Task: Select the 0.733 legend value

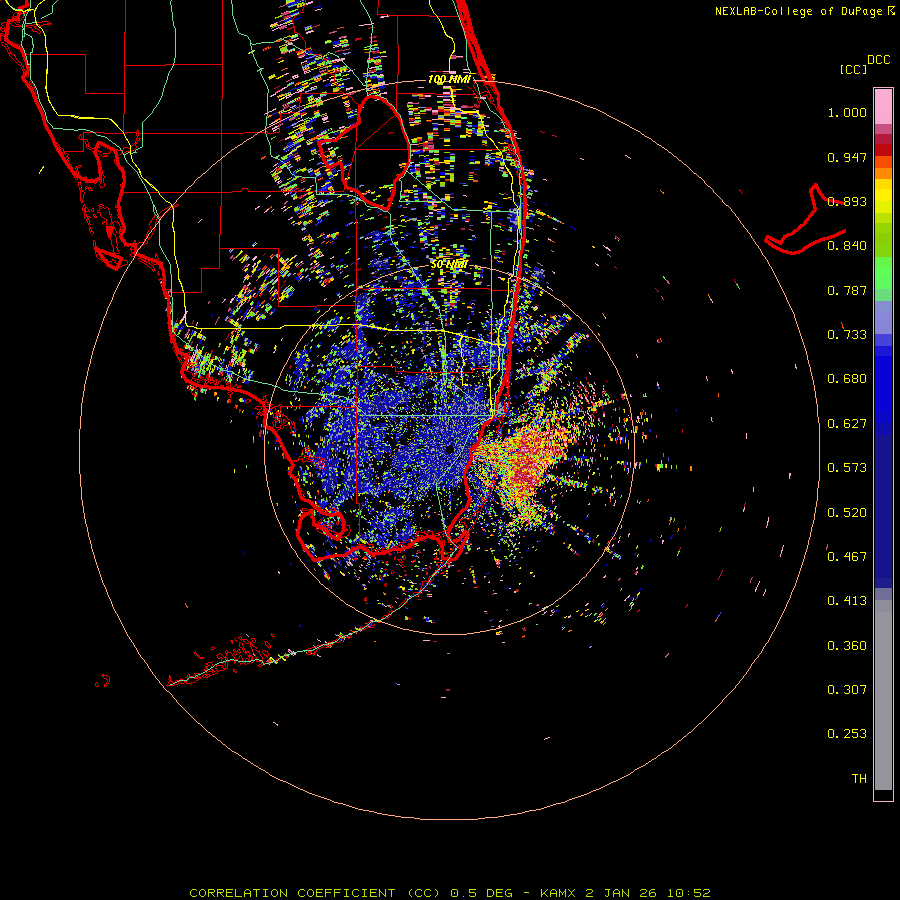Action: pyautogui.click(x=847, y=335)
